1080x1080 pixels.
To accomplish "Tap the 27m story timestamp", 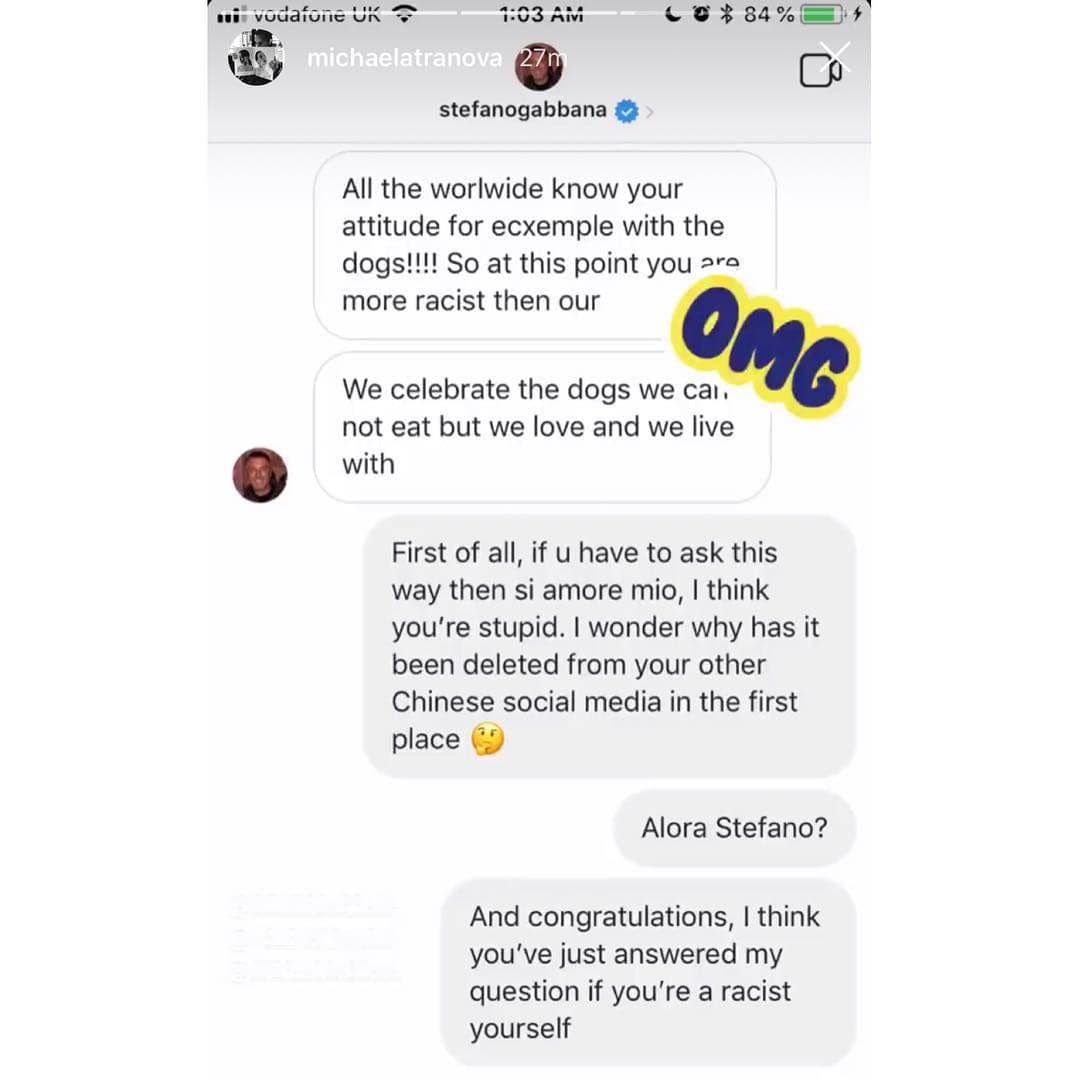I will click(541, 59).
